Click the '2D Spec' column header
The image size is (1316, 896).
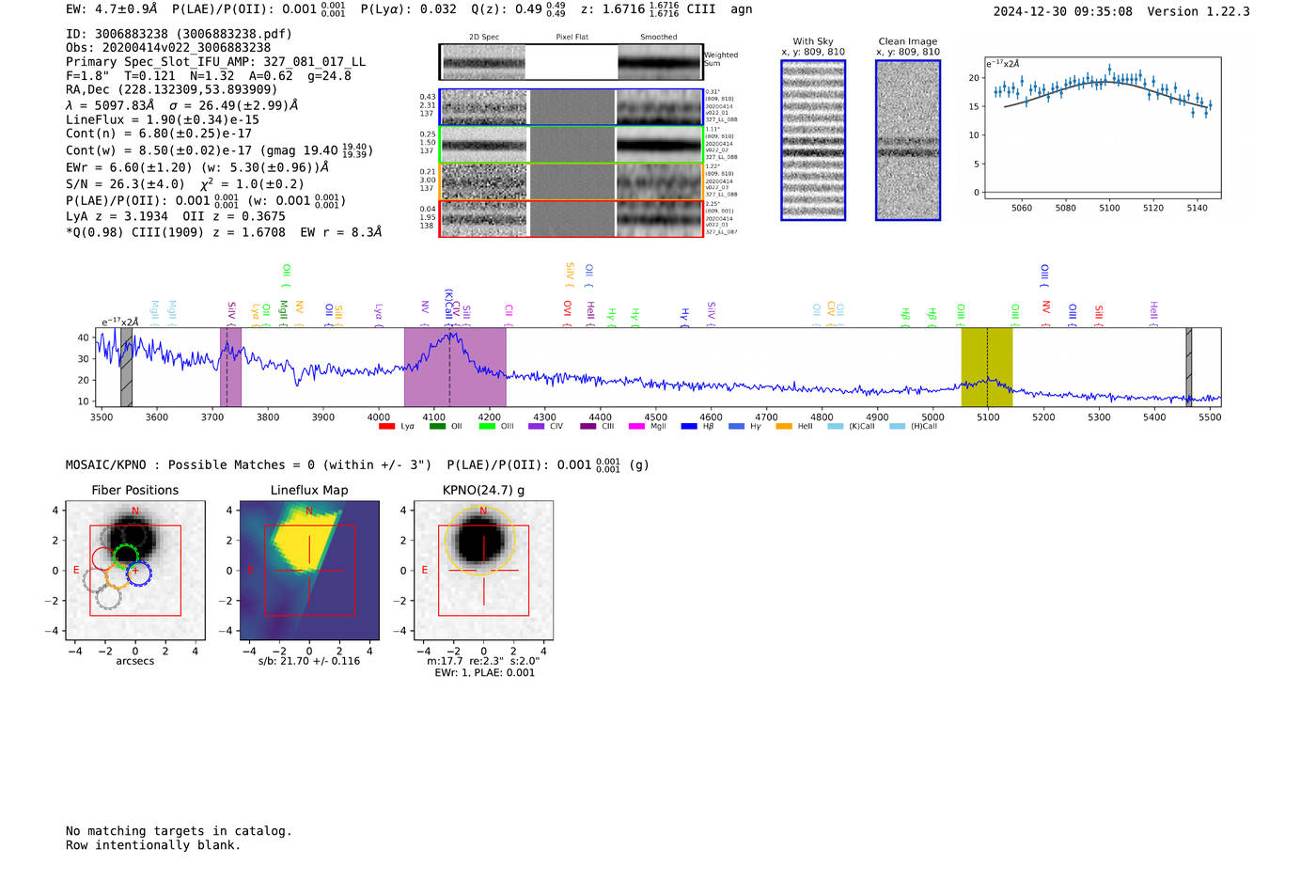[484, 38]
